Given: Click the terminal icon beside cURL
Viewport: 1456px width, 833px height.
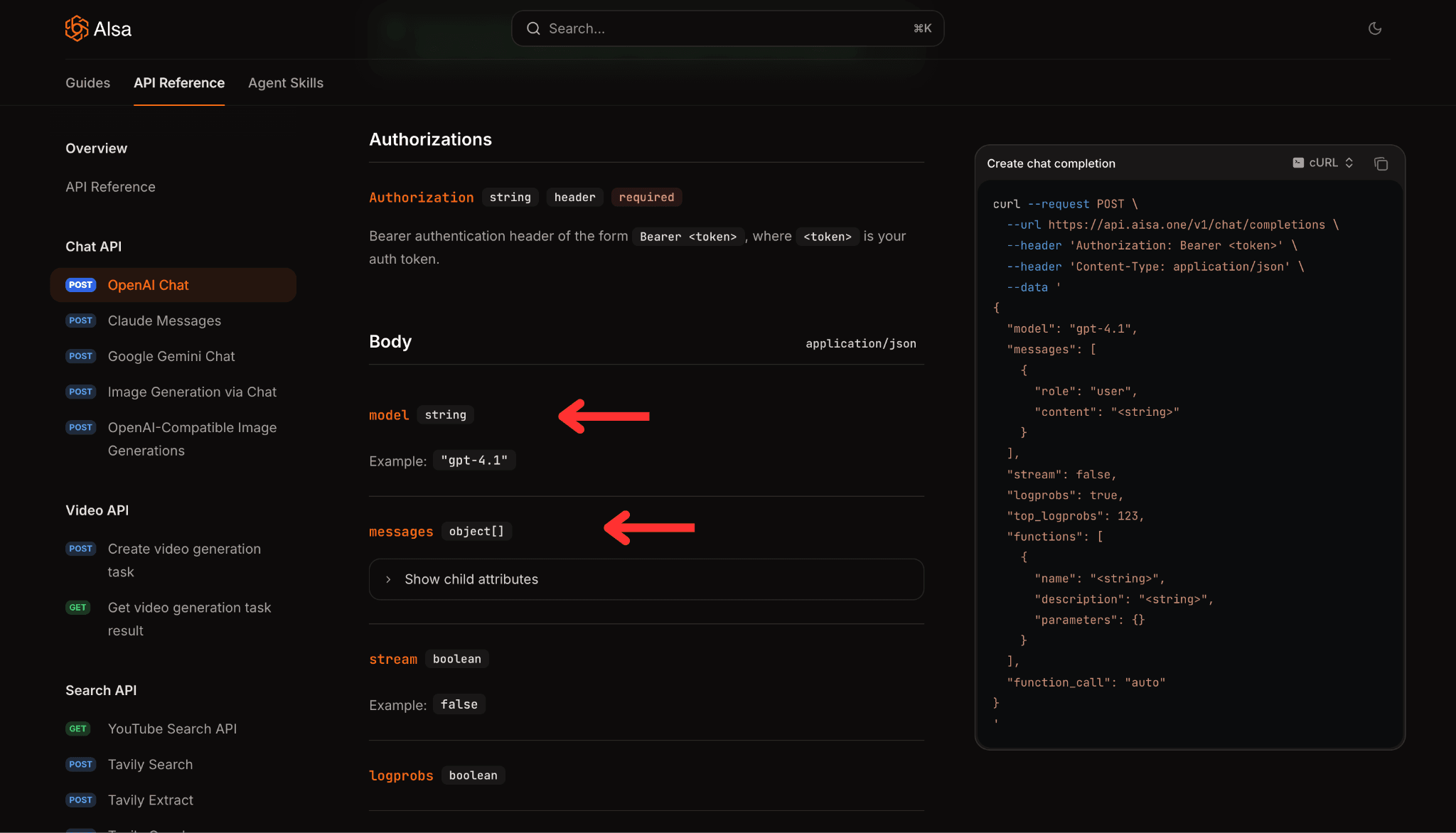Looking at the screenshot, I should point(1298,163).
